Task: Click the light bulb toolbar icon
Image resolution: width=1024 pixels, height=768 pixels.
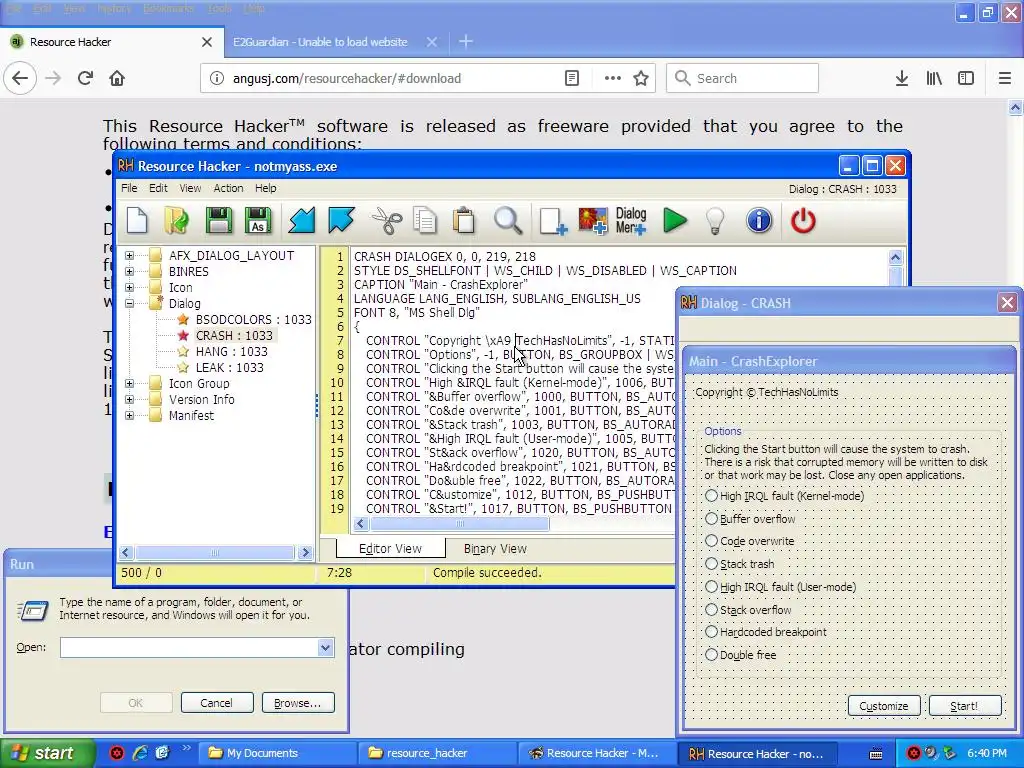Action: tap(716, 220)
